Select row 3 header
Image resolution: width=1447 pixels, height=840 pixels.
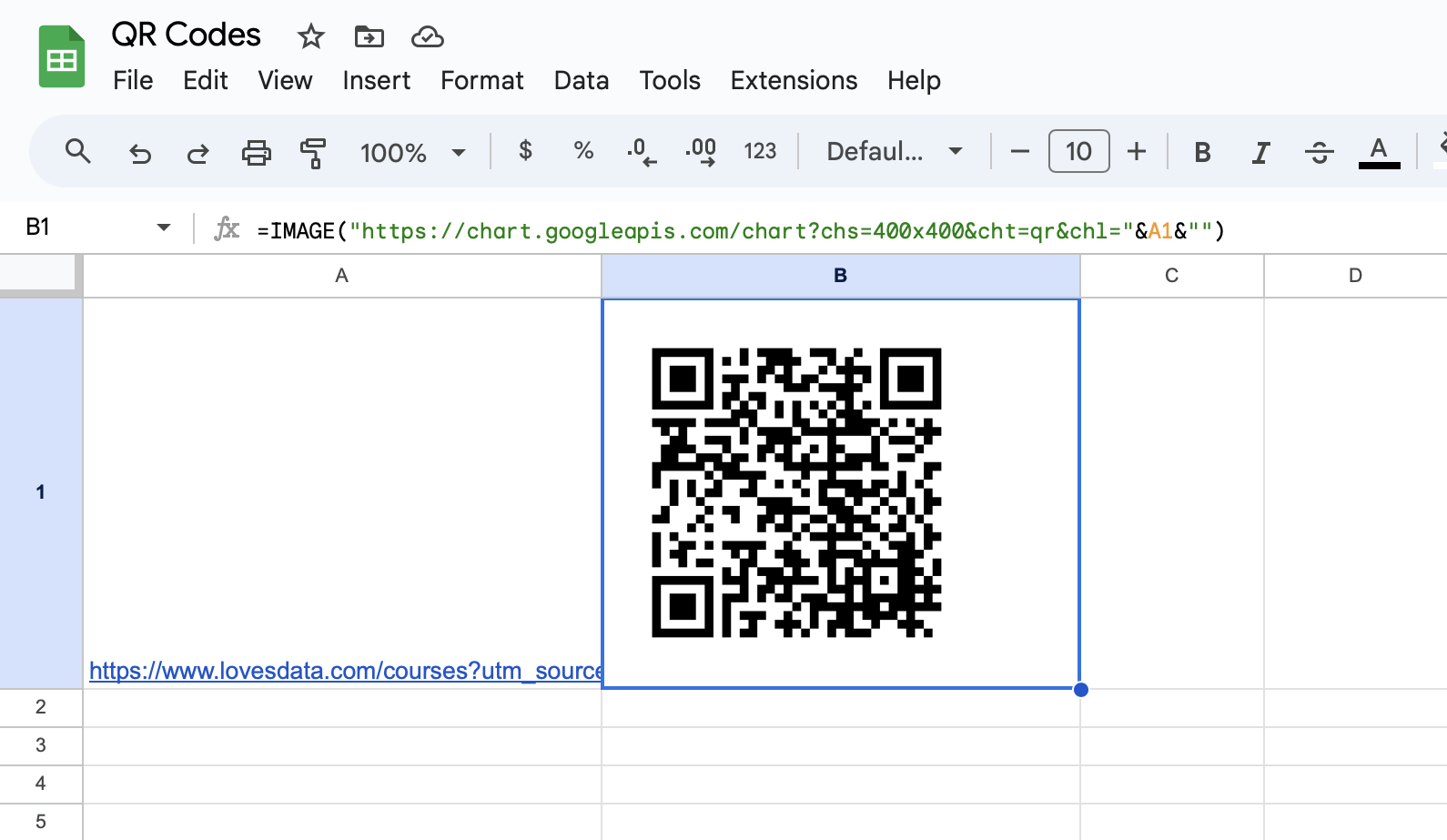tap(41, 745)
